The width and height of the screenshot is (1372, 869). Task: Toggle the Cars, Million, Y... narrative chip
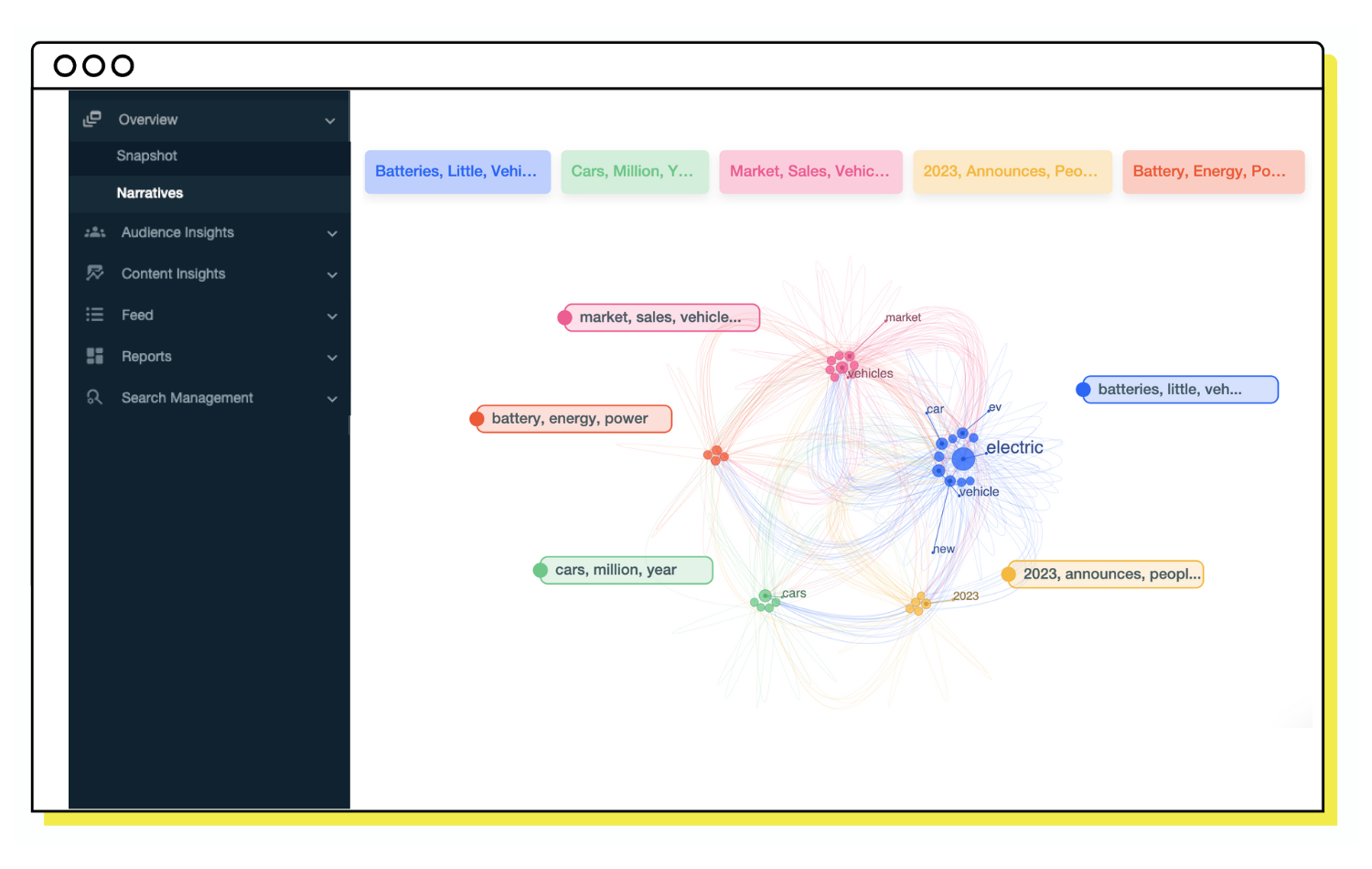(x=634, y=172)
